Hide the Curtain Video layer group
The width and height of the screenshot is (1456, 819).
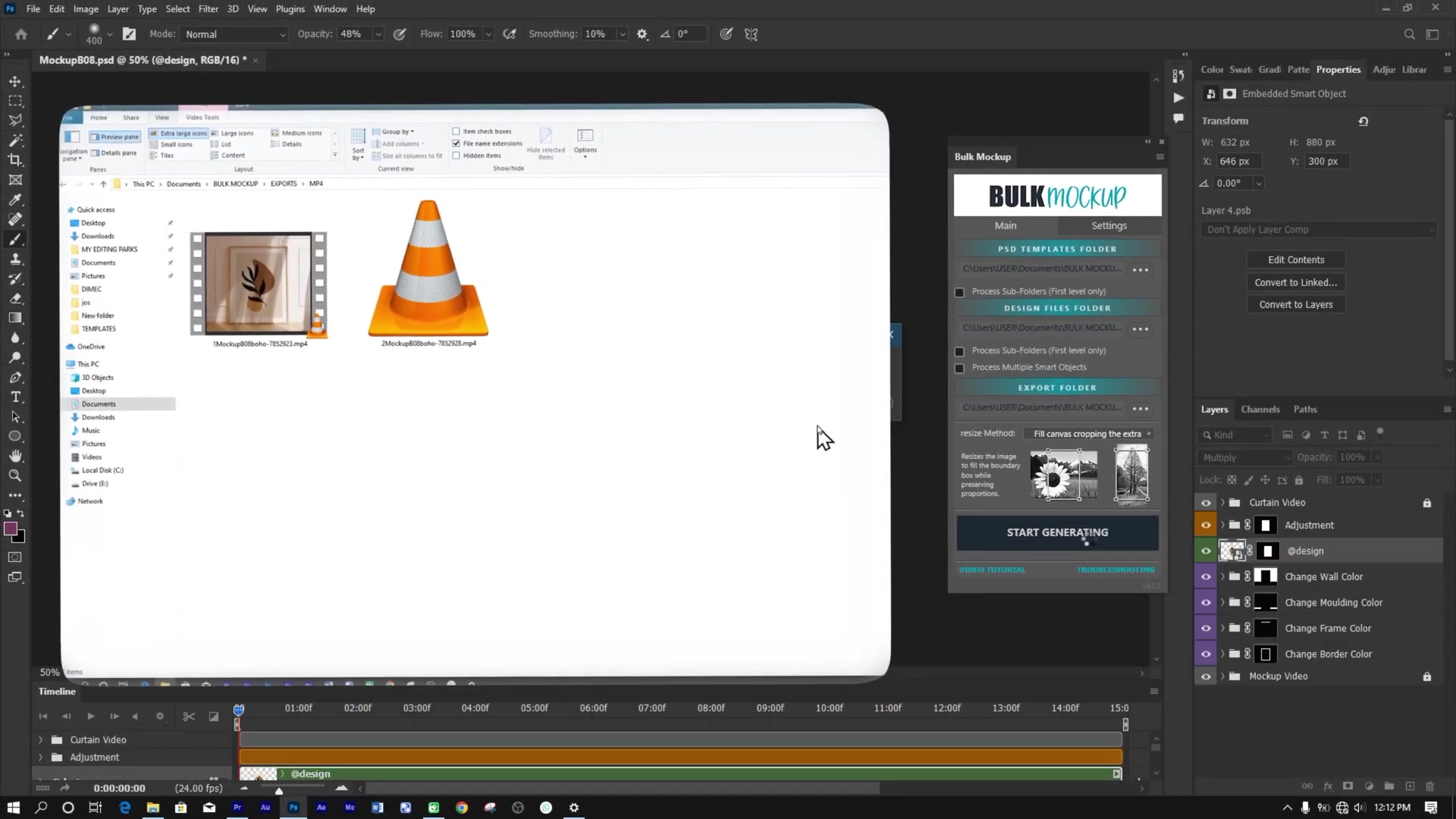(x=1206, y=502)
